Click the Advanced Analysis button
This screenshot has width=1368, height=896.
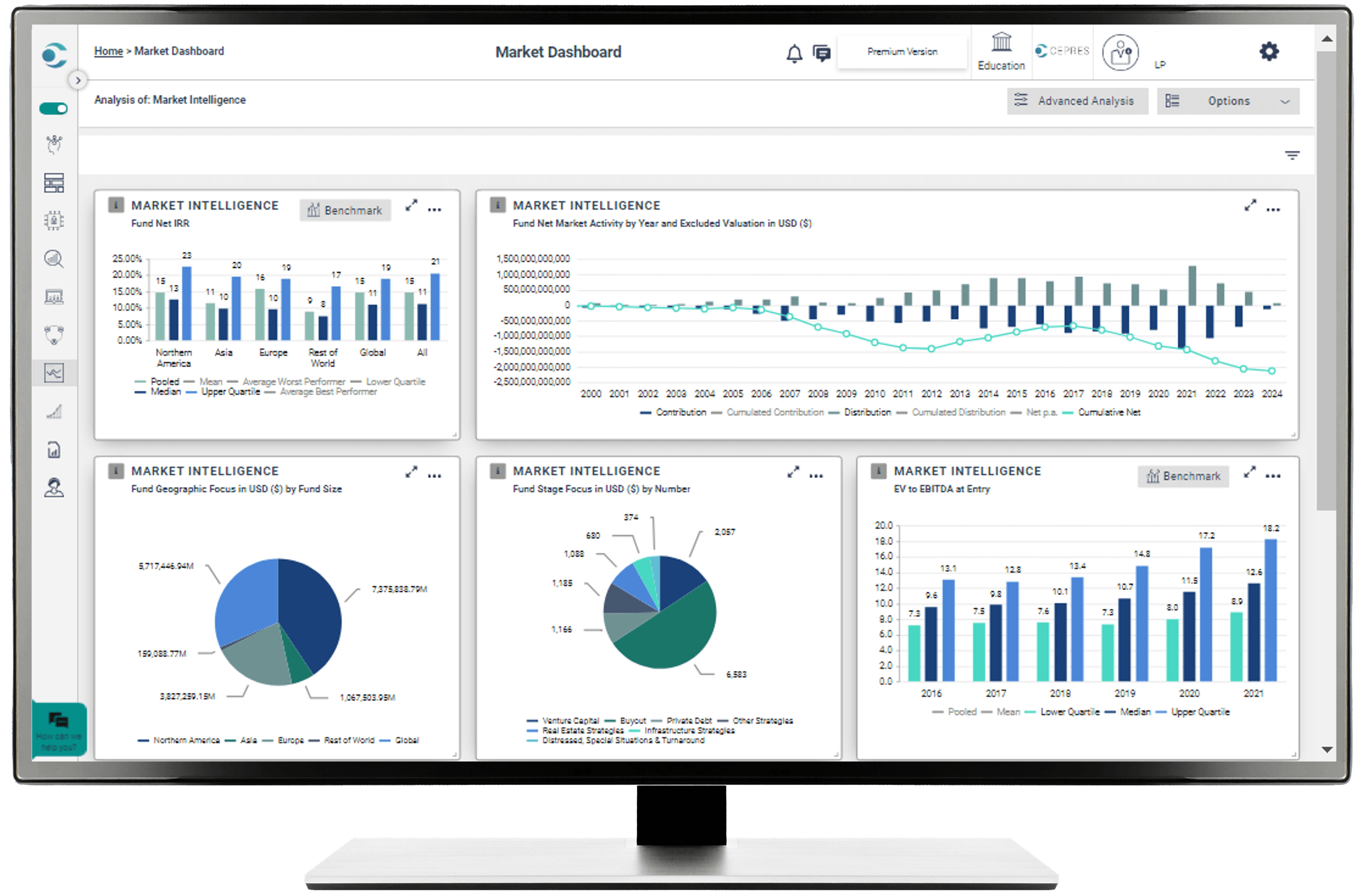click(1077, 101)
